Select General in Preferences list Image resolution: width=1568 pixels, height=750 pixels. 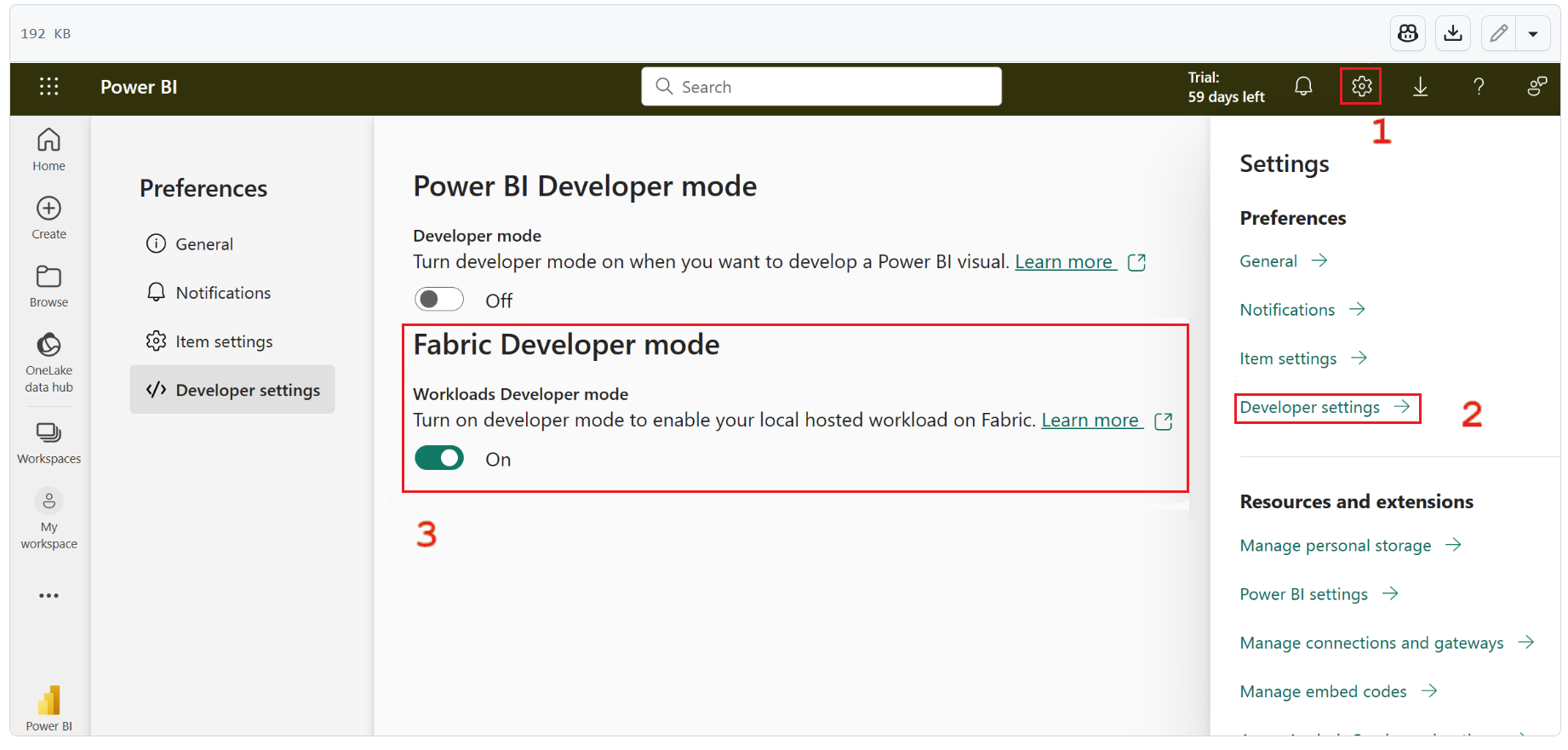[x=232, y=244]
